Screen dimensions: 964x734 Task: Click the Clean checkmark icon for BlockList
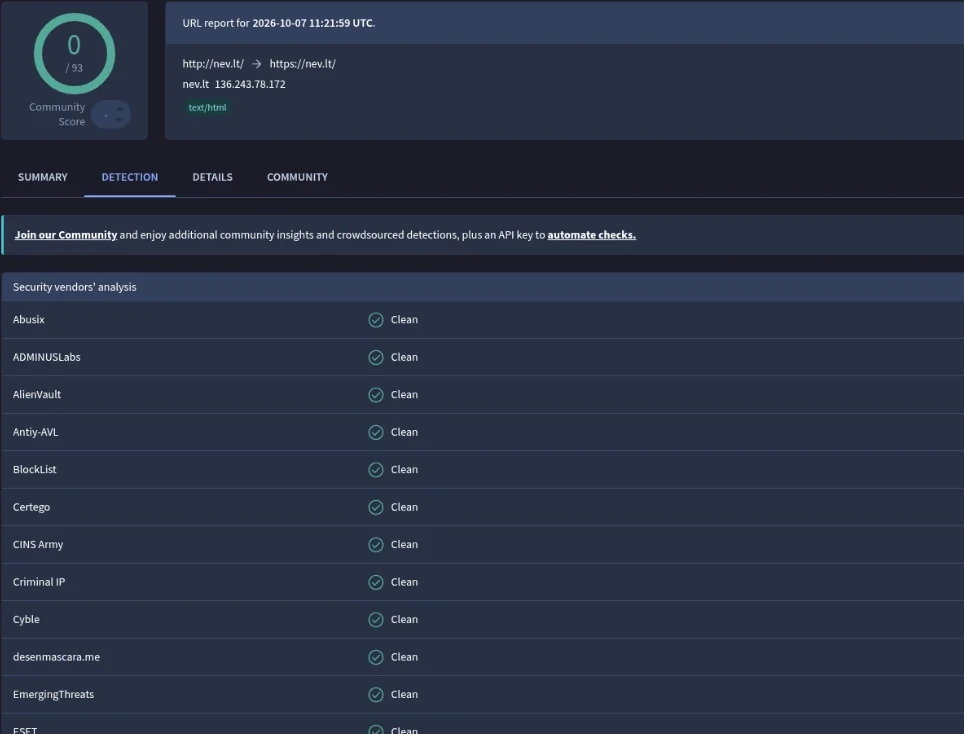point(376,470)
